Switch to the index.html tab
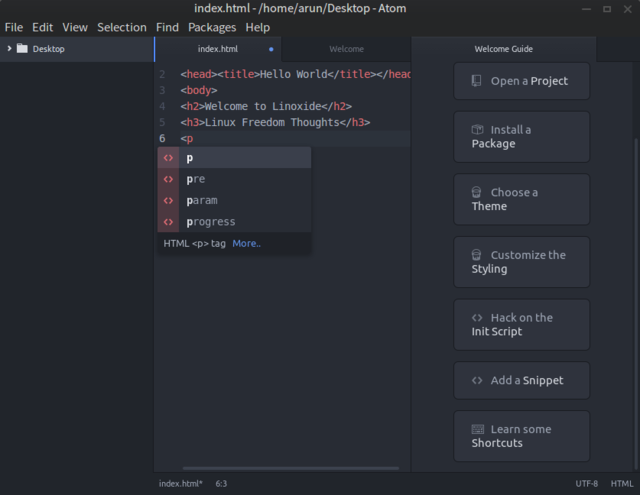The image size is (640, 495). 218,49
